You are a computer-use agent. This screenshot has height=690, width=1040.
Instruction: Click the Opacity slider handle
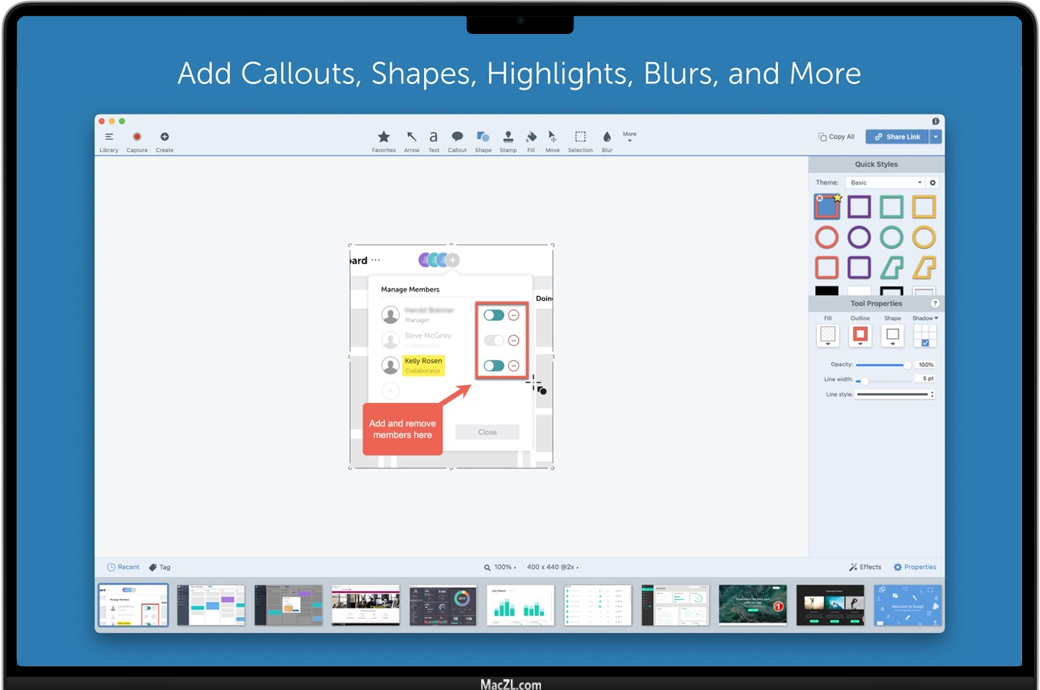[x=907, y=365]
